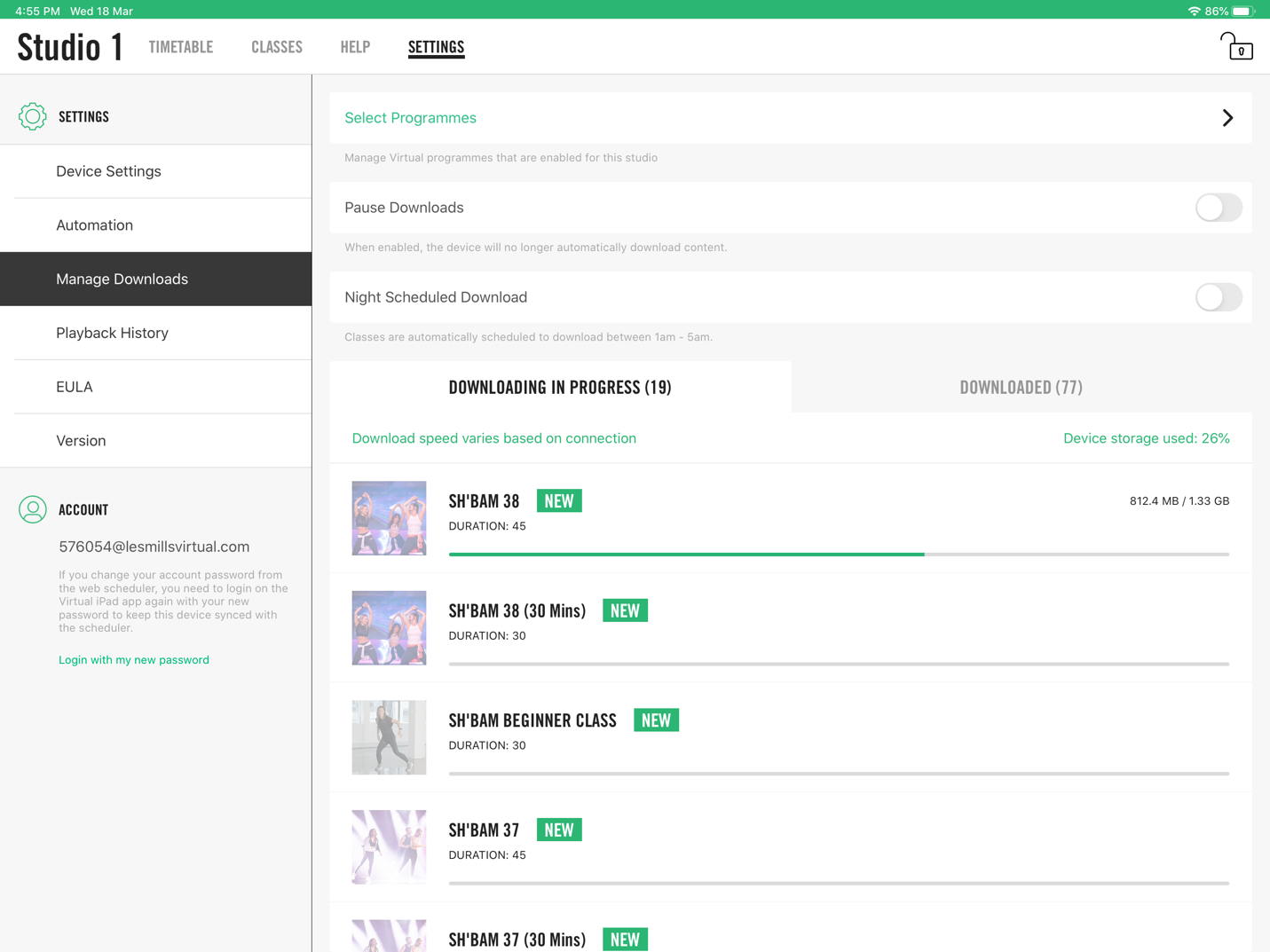Open the Help tab
The width and height of the screenshot is (1270, 952).
pyautogui.click(x=355, y=47)
